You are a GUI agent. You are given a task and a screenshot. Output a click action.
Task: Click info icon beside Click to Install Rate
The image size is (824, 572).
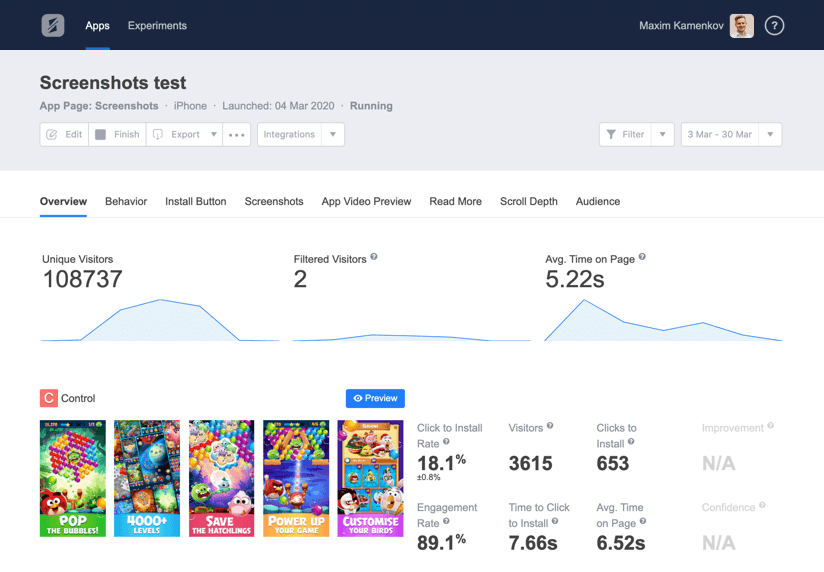pos(446,442)
